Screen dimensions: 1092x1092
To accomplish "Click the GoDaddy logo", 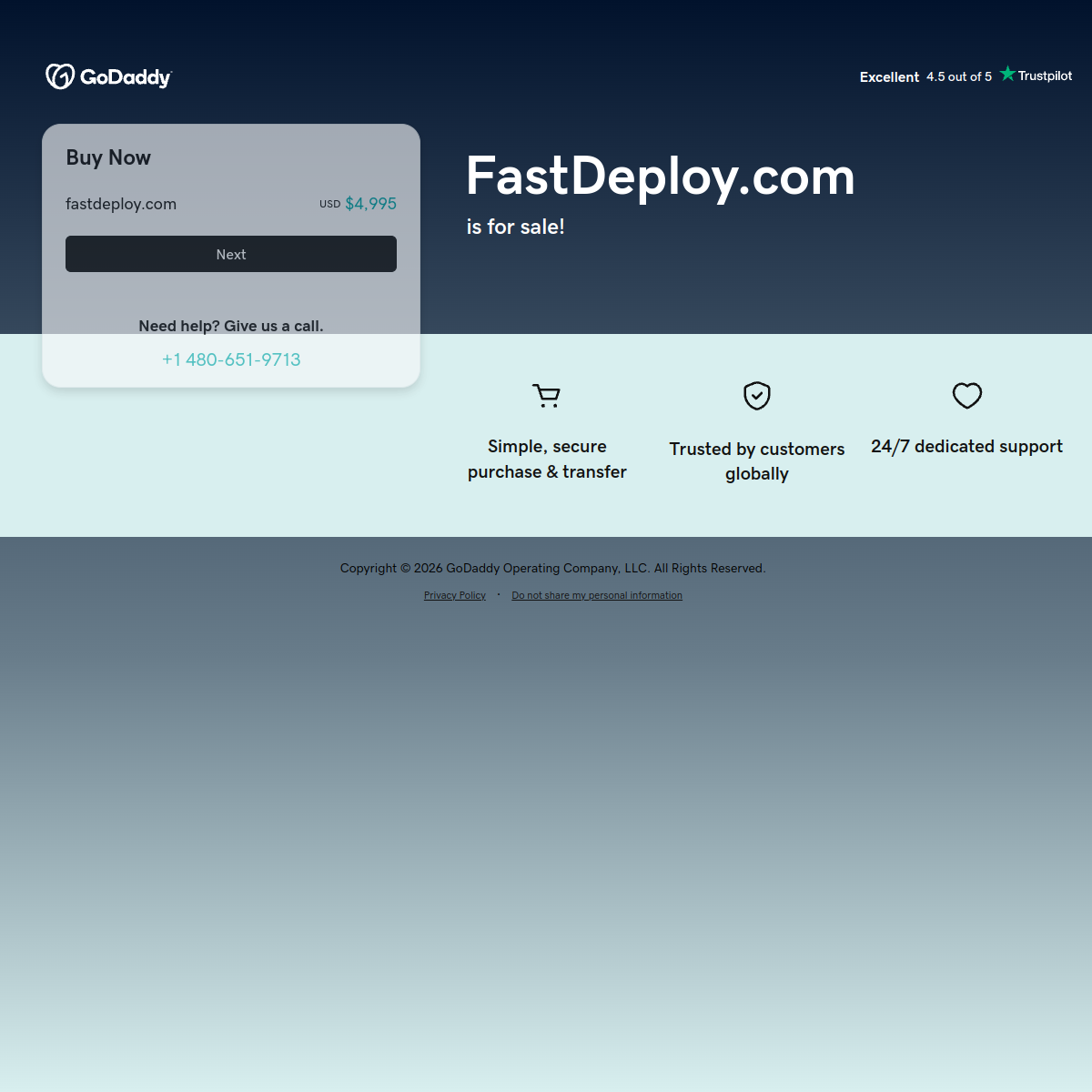I will (108, 76).
